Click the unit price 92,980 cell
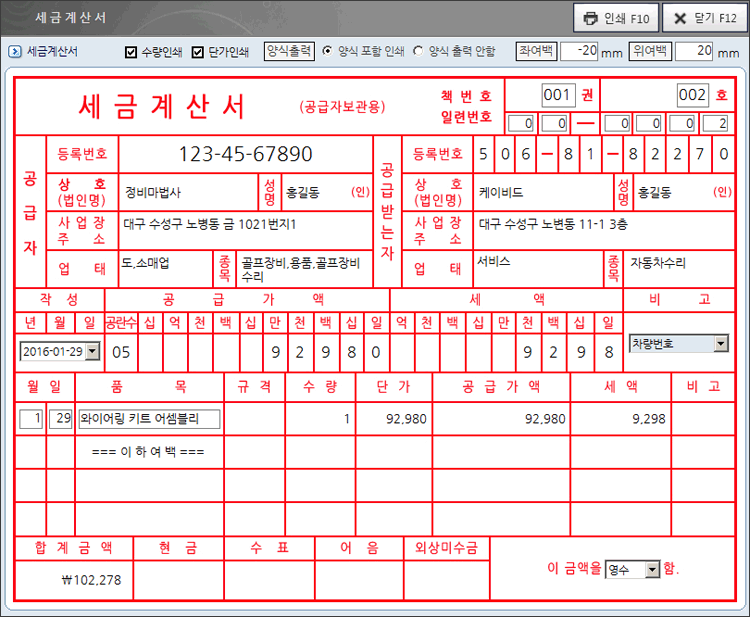Screen dimensions: 750x617 click(x=407, y=419)
